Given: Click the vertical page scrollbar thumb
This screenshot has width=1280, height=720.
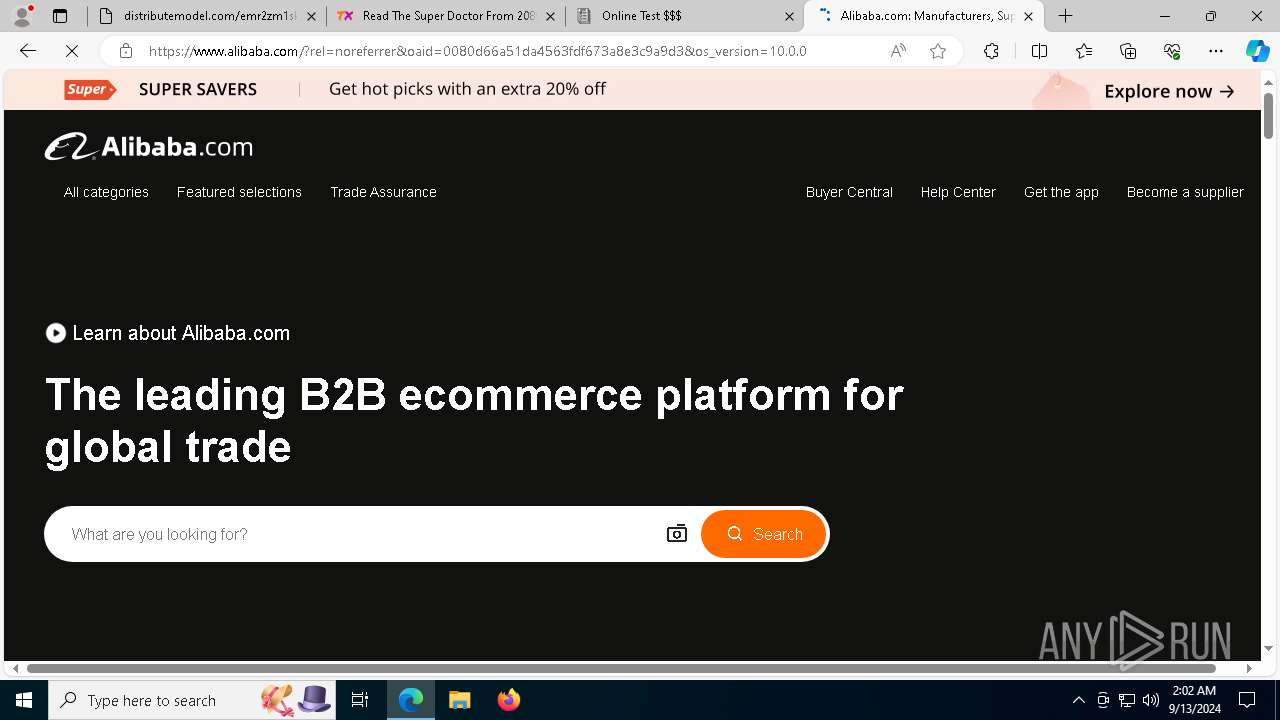Looking at the screenshot, I should point(1268,115).
